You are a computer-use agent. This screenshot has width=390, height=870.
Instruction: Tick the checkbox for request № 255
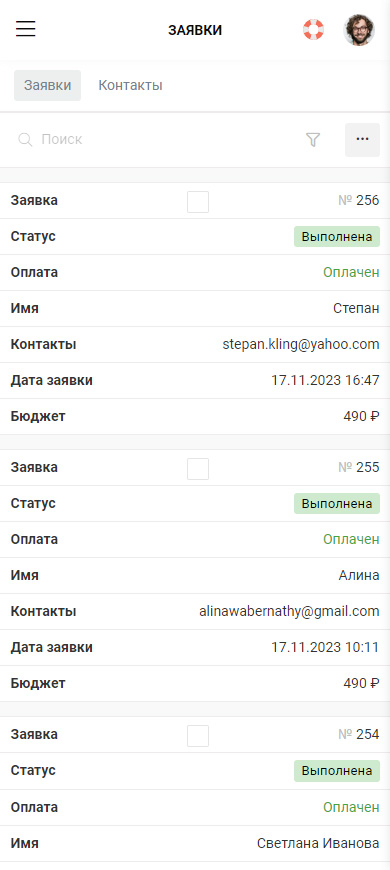pos(198,469)
